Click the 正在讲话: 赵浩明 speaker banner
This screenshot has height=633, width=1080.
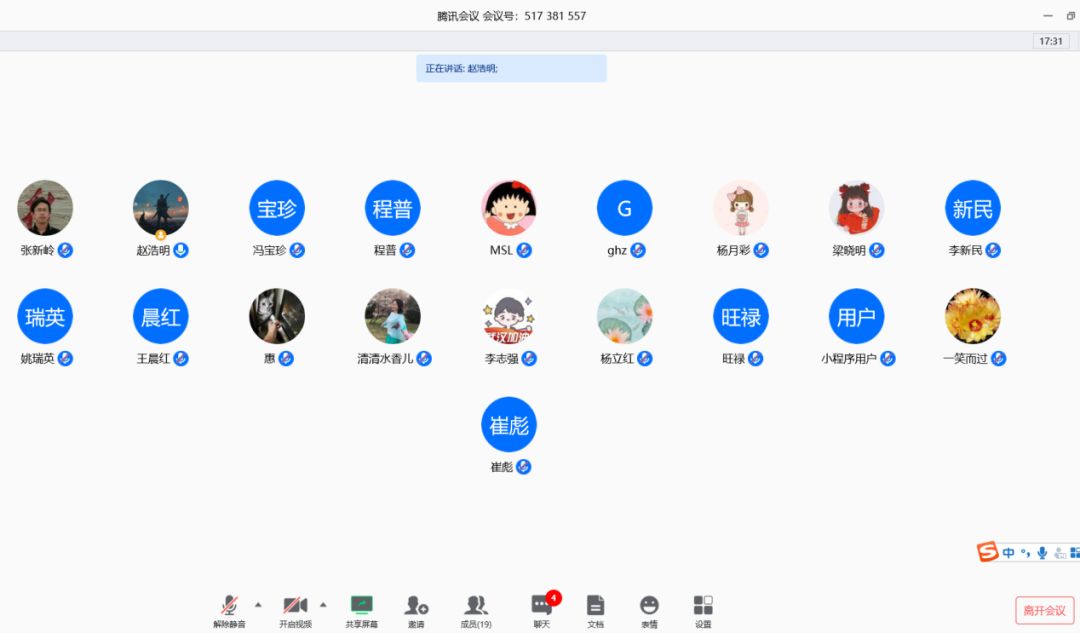[511, 68]
